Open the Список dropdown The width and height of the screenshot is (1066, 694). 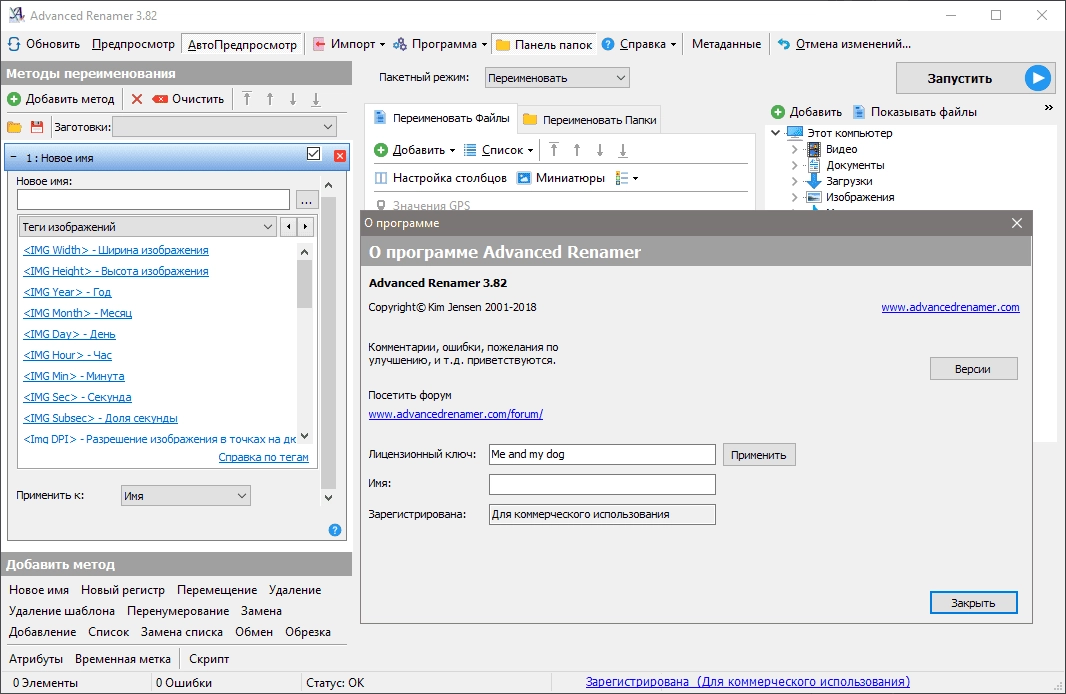click(x=498, y=150)
